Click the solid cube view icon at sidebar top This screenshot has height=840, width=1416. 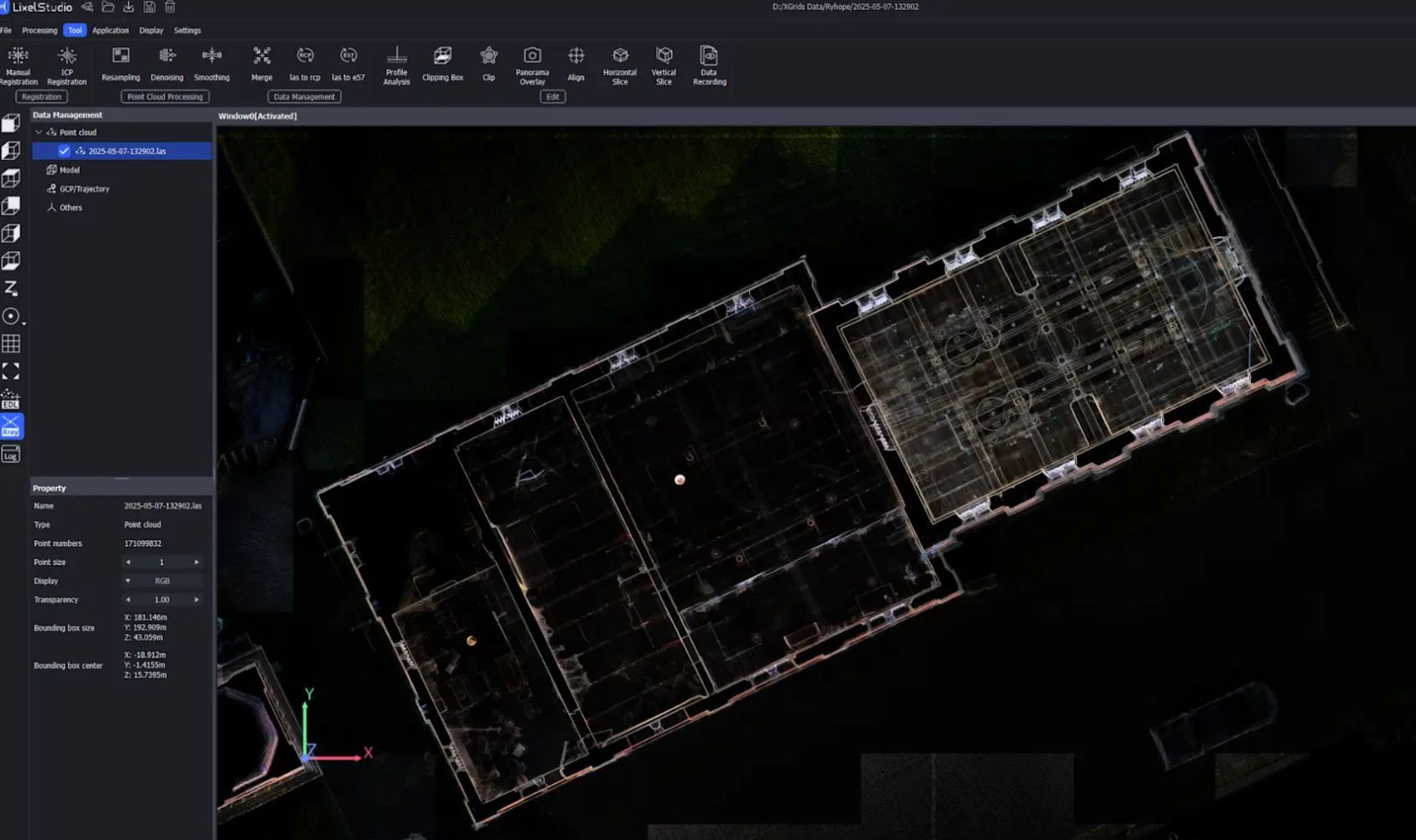click(x=11, y=123)
